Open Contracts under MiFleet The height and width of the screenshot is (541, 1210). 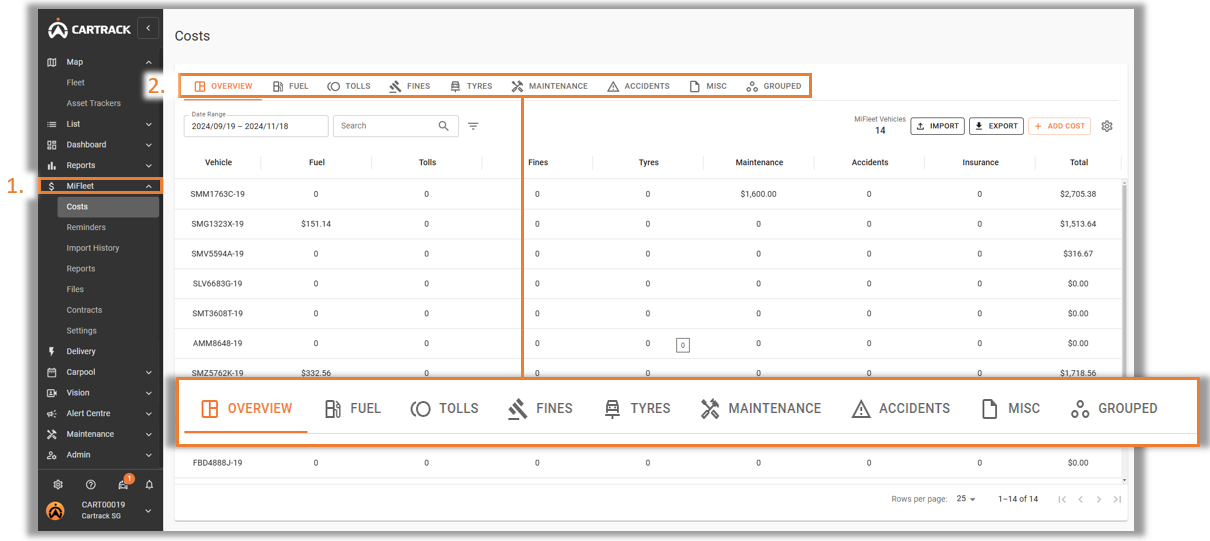[x=84, y=310]
